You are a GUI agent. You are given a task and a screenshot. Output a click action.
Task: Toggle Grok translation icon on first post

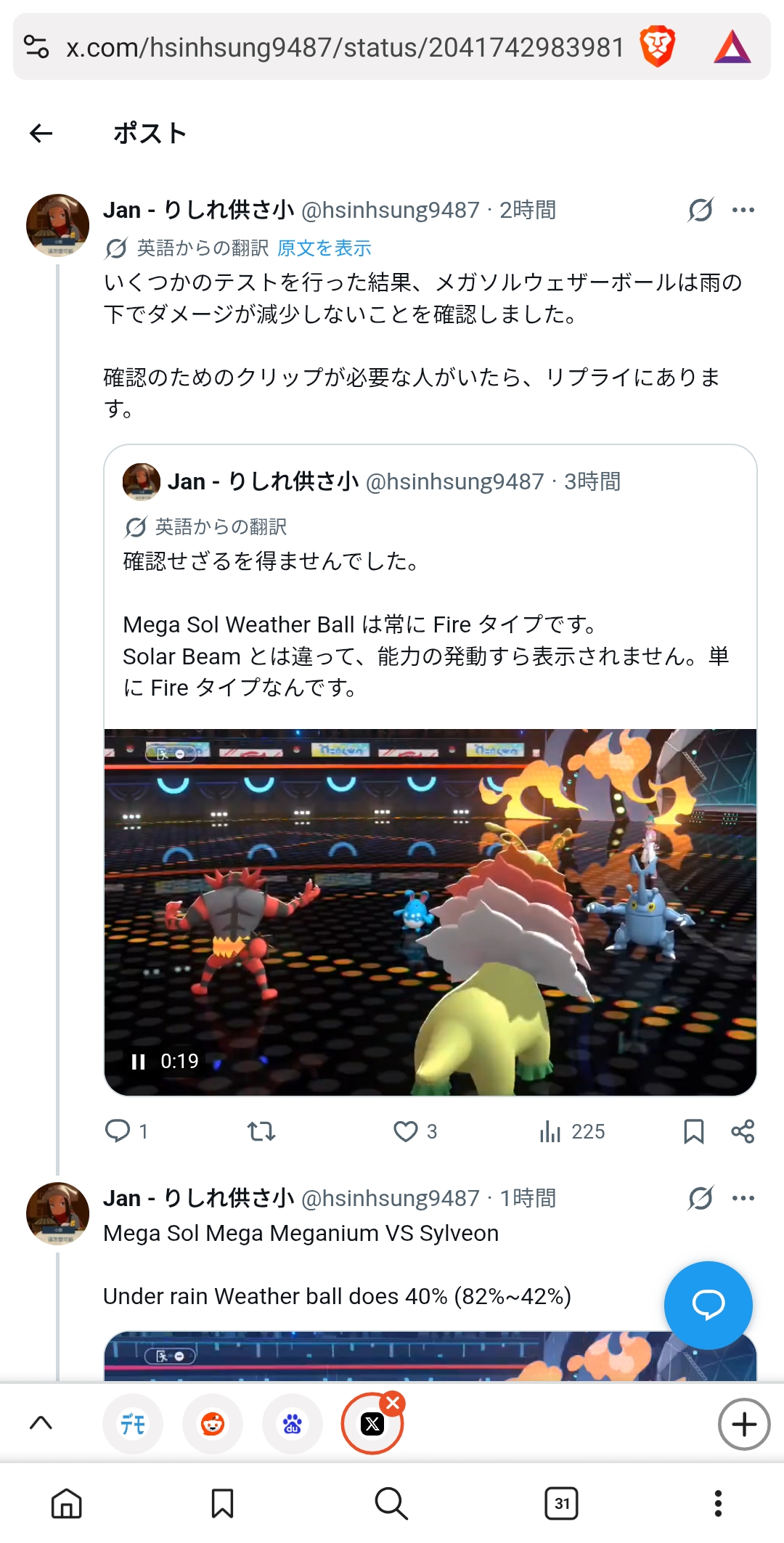[x=701, y=210]
